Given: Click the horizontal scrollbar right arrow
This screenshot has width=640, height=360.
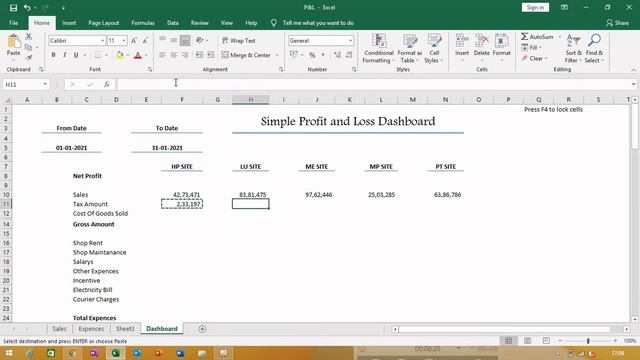Looking at the screenshot, I should pyautogui.click(x=627, y=329).
